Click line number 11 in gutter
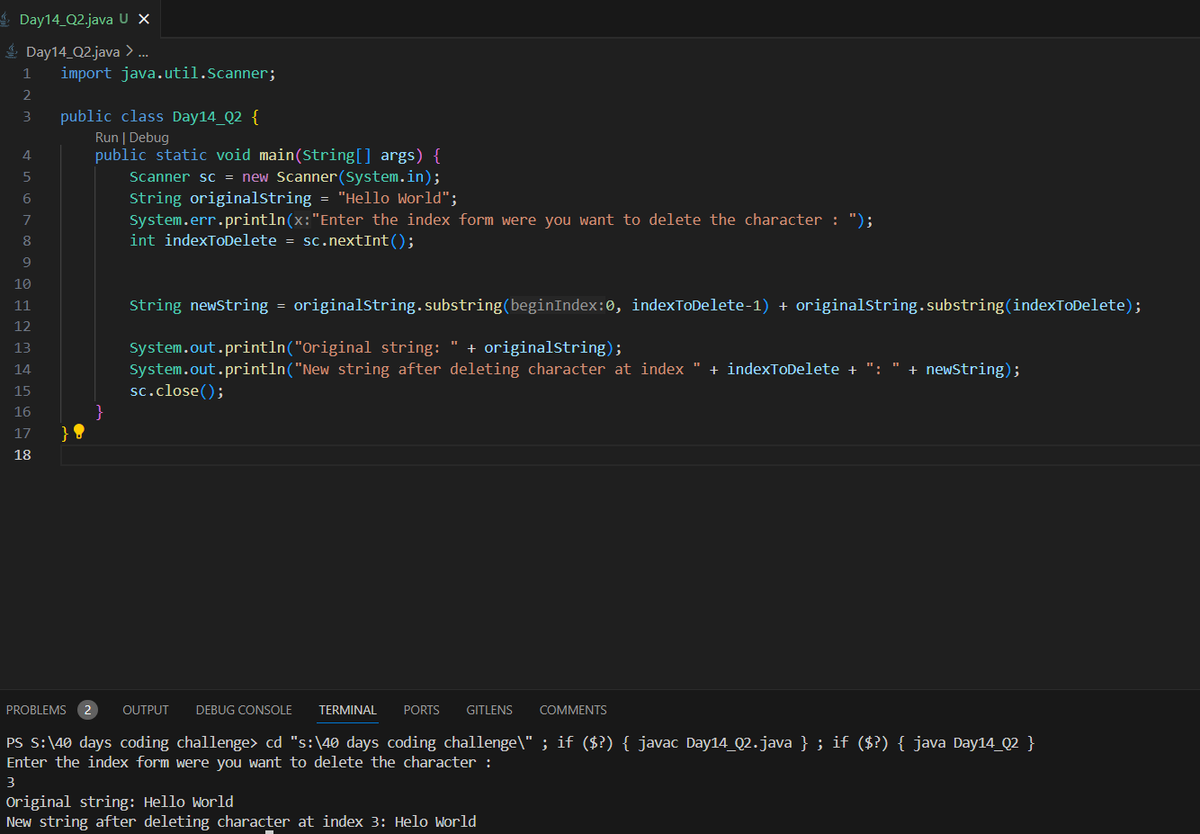The height and width of the screenshot is (834, 1200). [x=23, y=305]
